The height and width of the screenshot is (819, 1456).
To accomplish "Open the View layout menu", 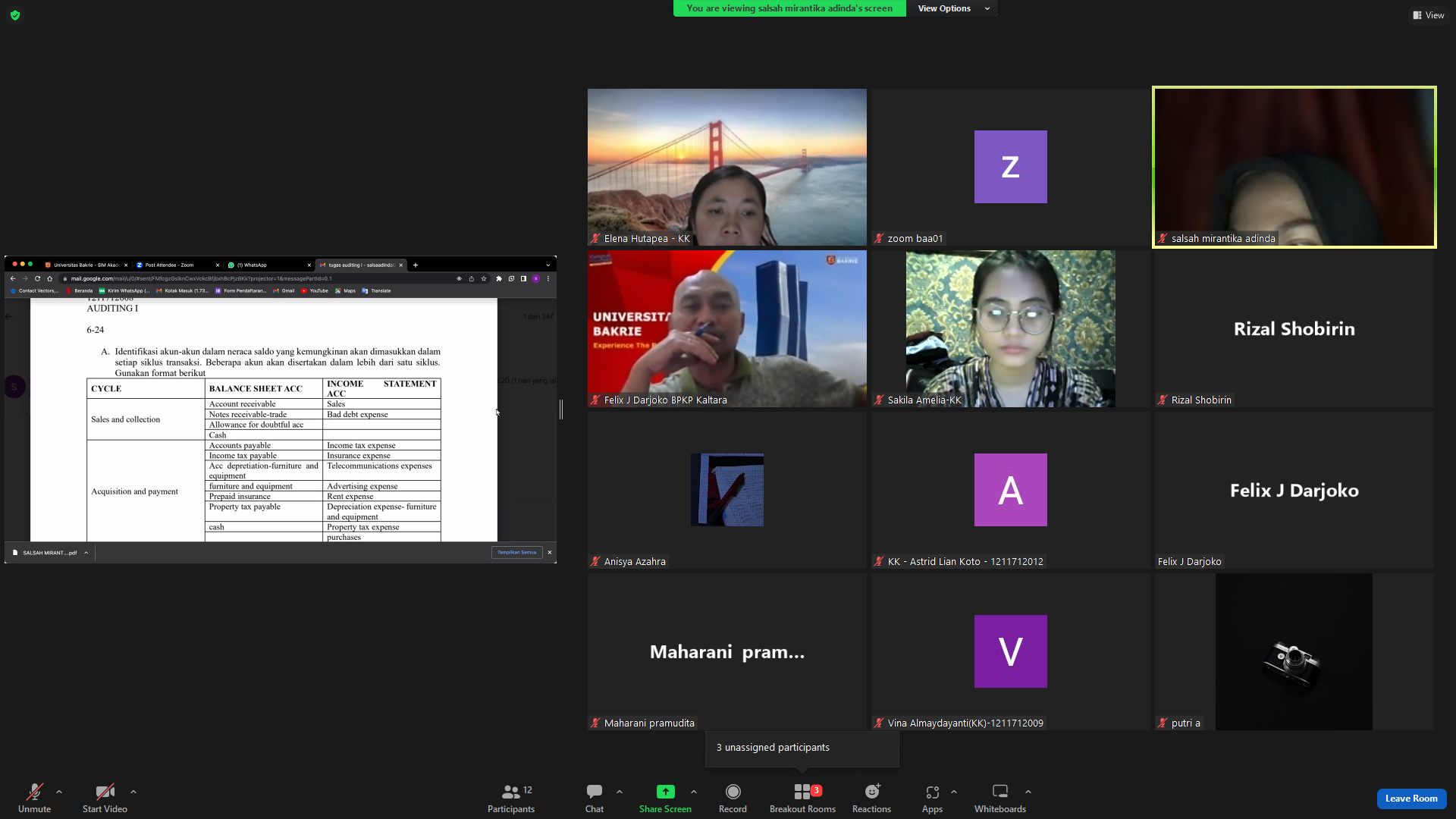I will [1429, 15].
